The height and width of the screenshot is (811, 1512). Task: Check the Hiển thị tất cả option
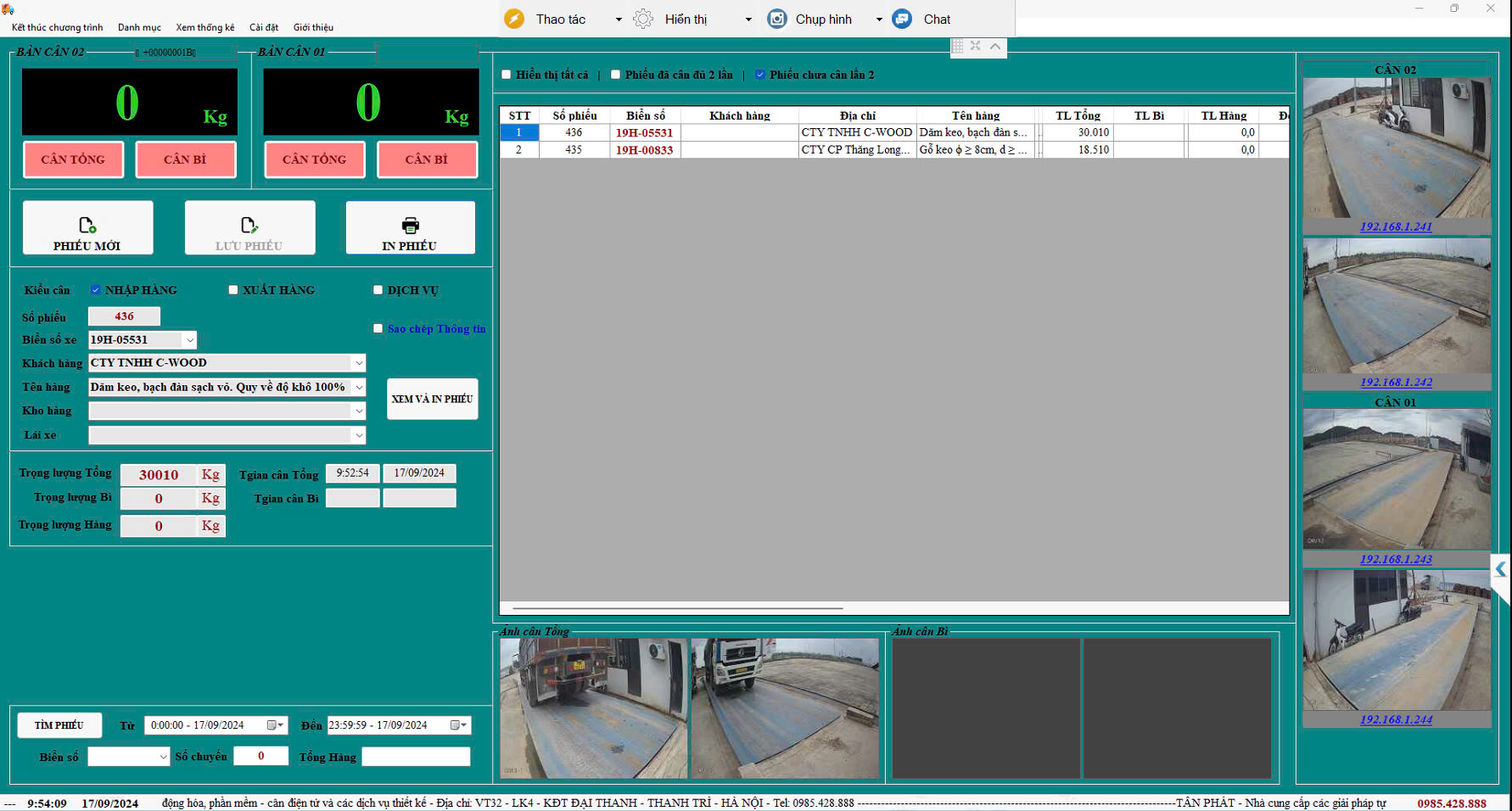(507, 75)
